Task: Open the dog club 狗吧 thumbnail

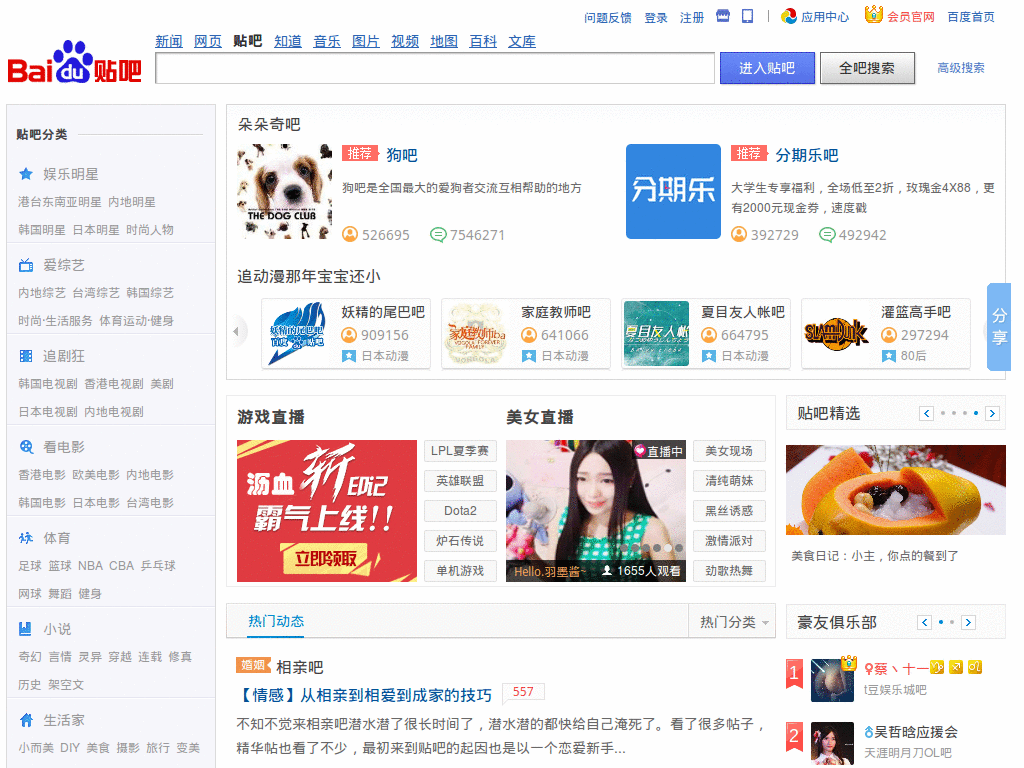Action: [284, 191]
